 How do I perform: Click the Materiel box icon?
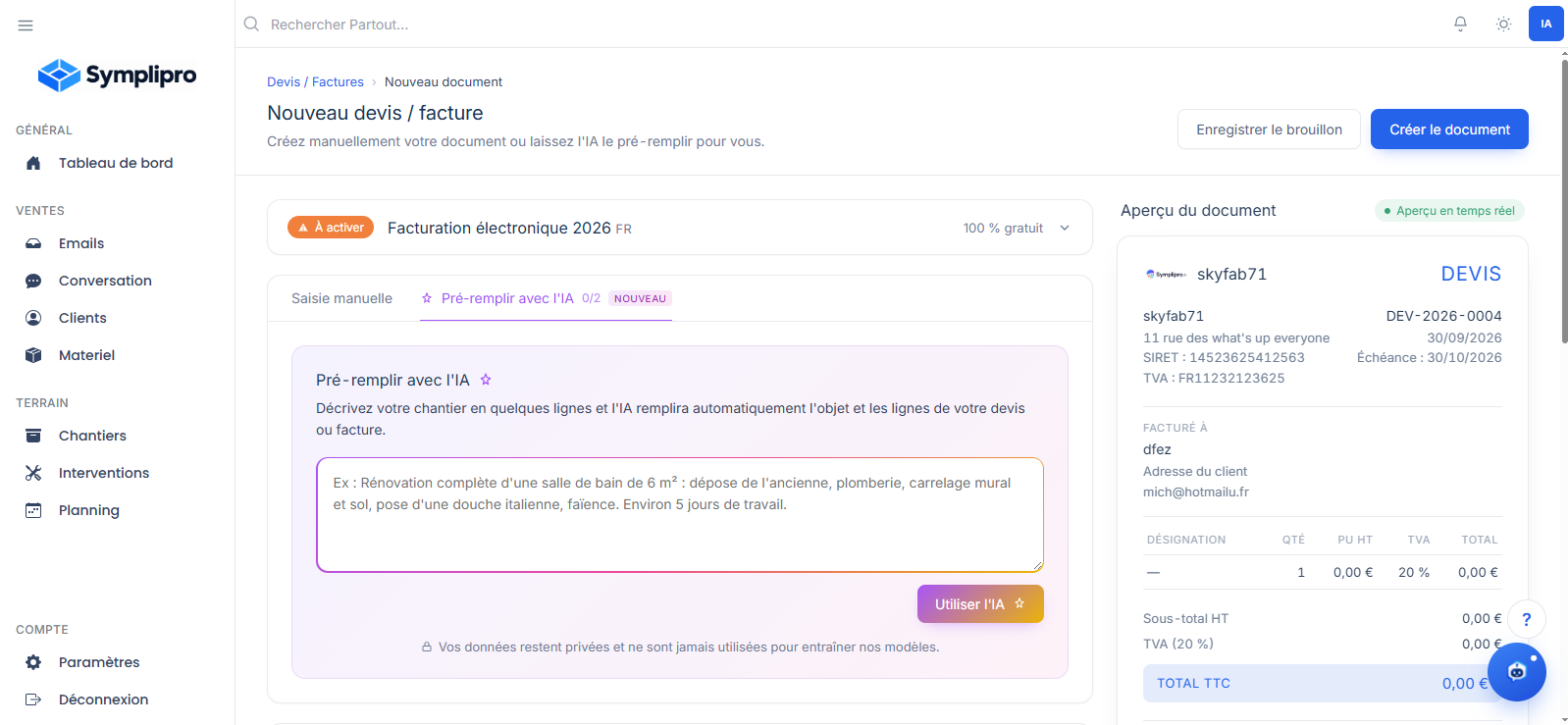(33, 355)
